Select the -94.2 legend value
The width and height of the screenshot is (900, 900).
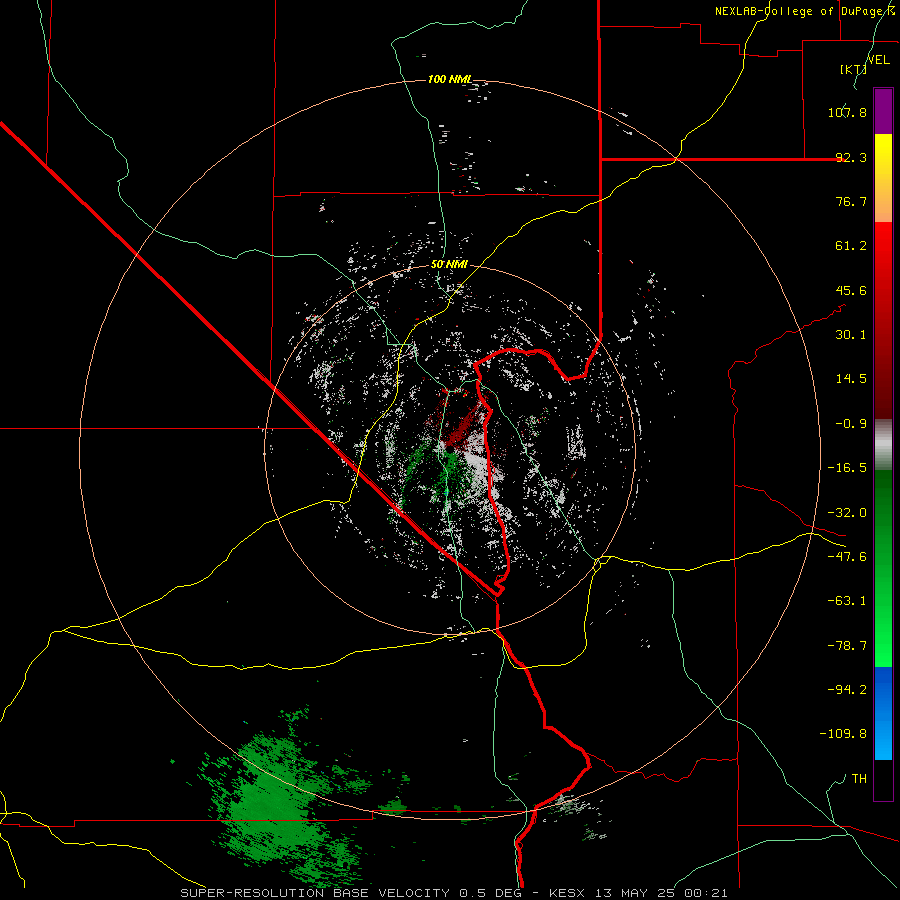point(847,689)
